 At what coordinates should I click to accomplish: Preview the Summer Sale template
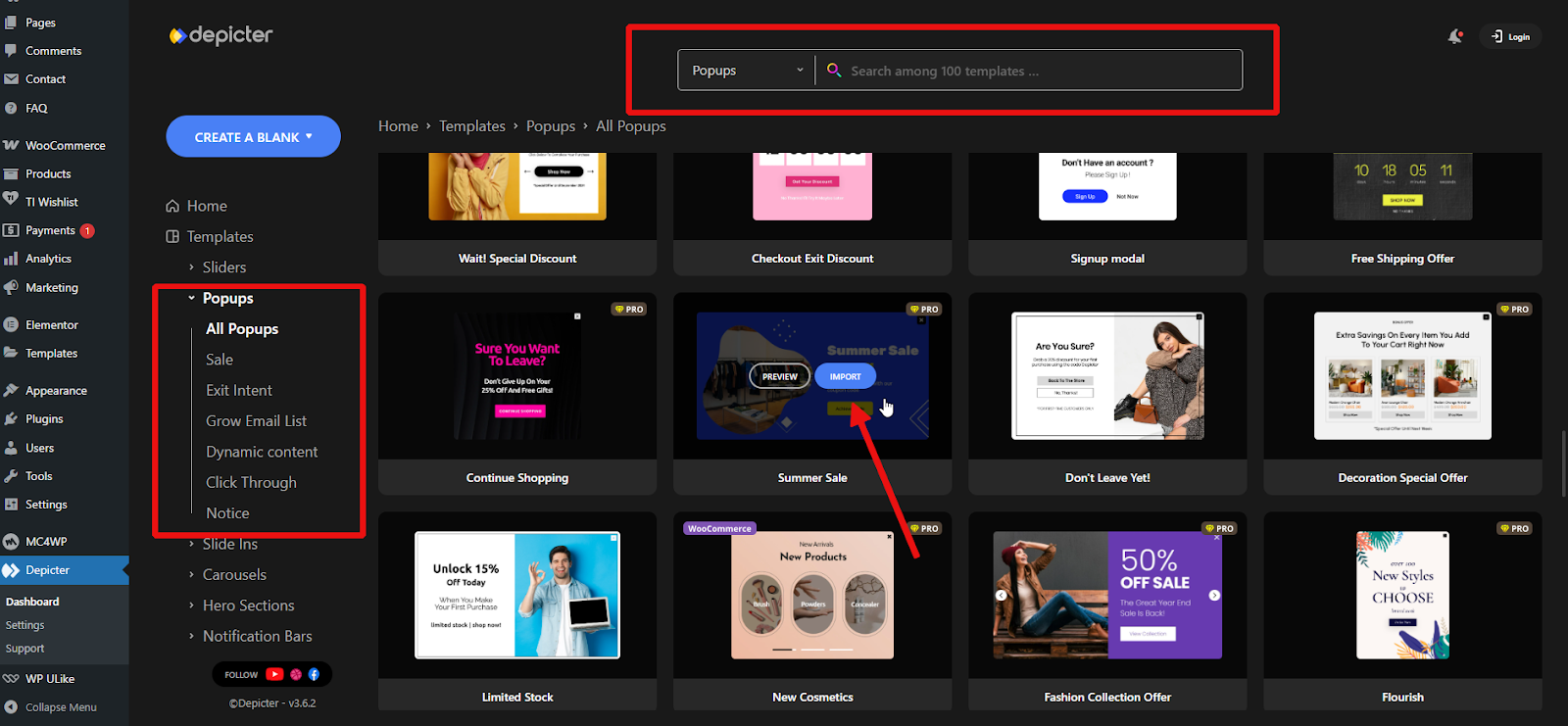(780, 376)
